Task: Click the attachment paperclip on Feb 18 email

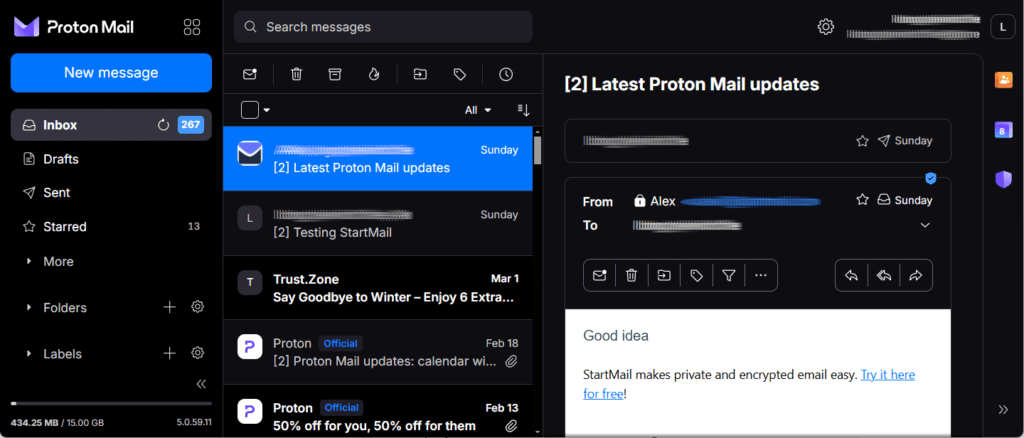Action: 512,361
